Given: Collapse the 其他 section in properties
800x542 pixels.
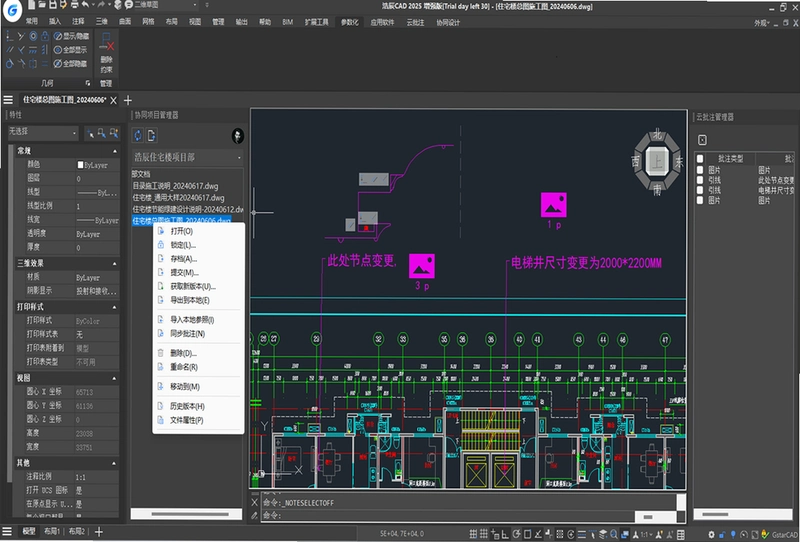Looking at the screenshot, I should pos(114,463).
